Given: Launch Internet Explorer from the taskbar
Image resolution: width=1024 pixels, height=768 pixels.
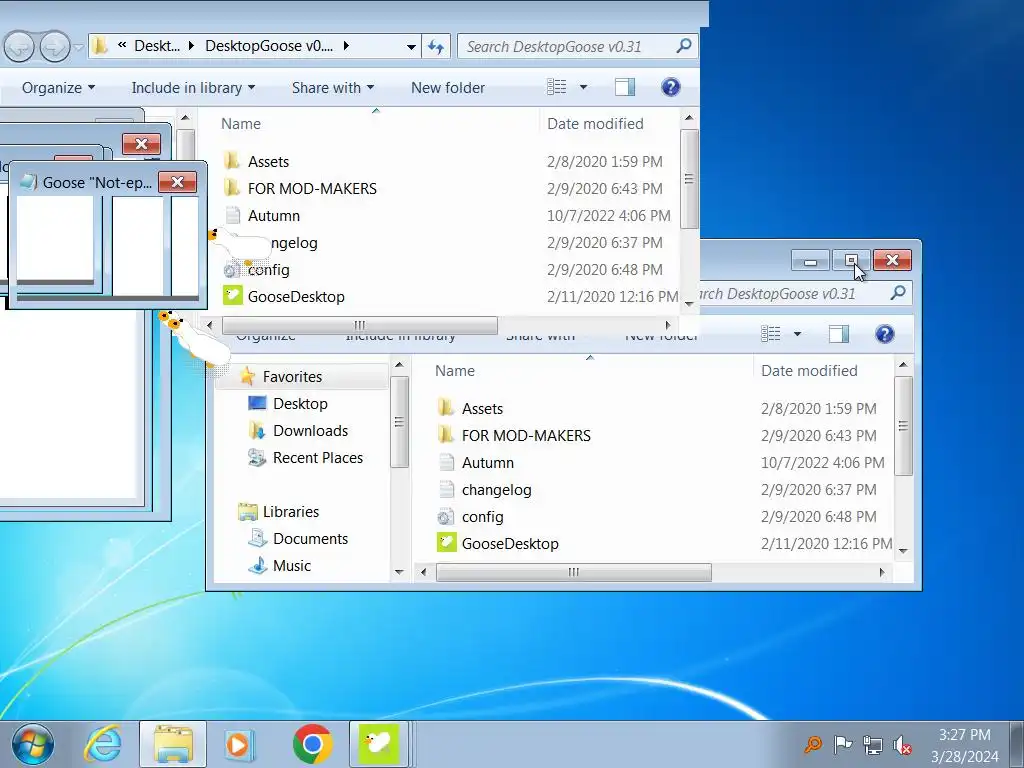Looking at the screenshot, I should point(103,744).
